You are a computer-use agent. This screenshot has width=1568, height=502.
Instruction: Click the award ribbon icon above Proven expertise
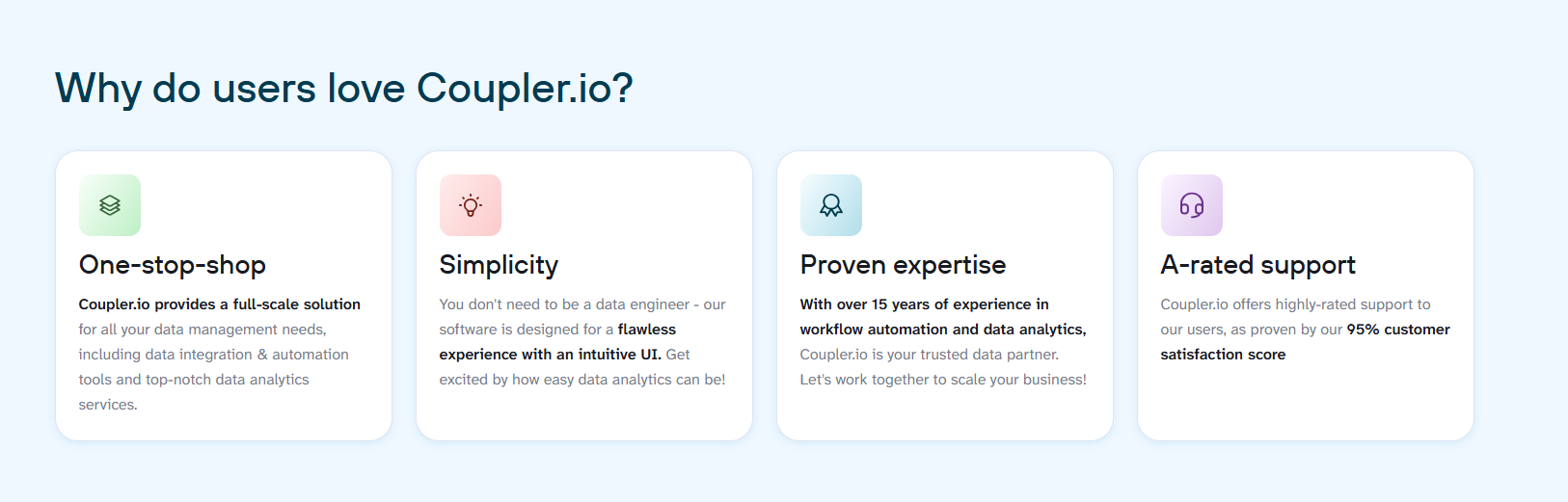click(831, 205)
